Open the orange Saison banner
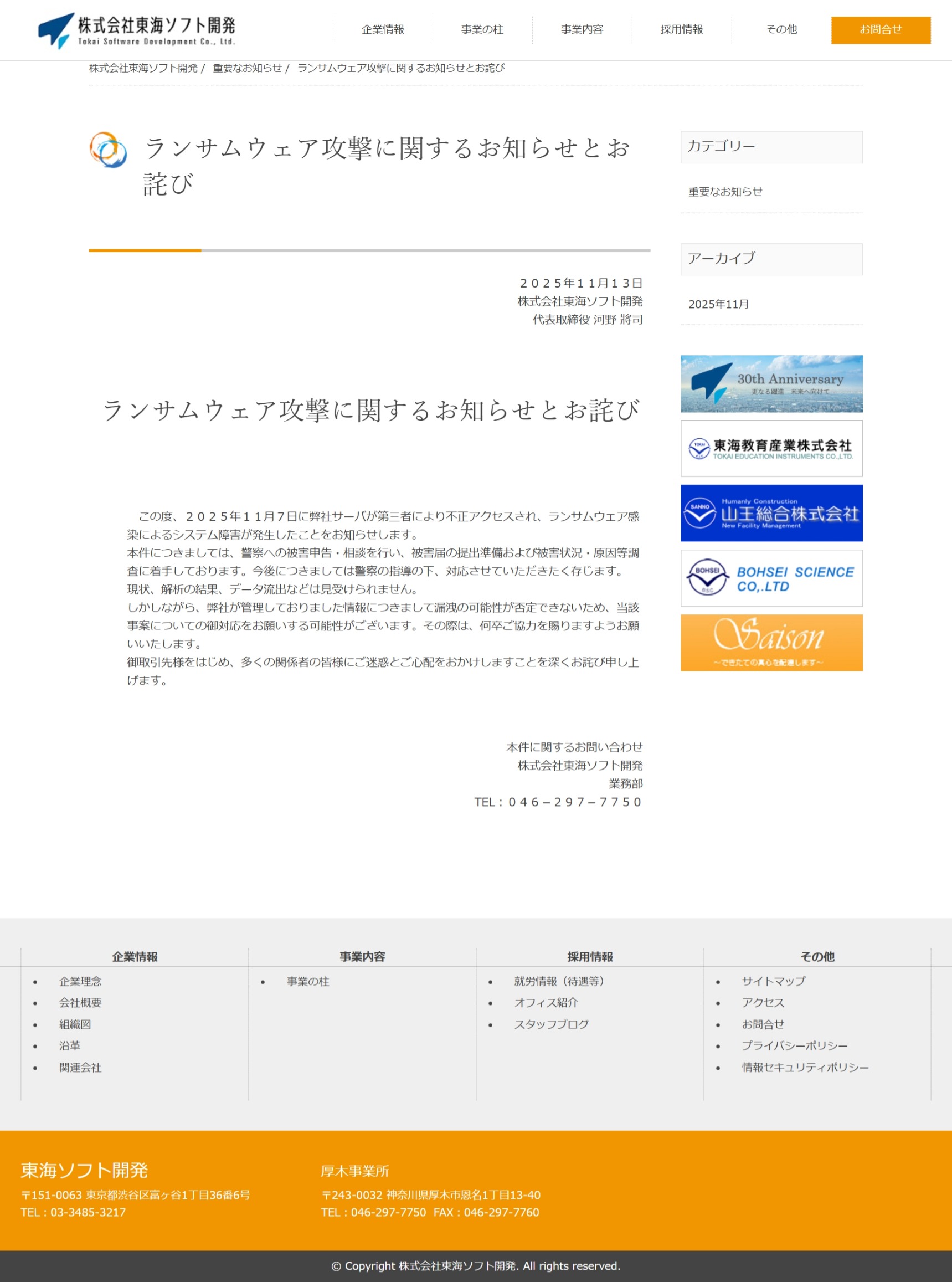The width and height of the screenshot is (952, 1282). point(771,642)
